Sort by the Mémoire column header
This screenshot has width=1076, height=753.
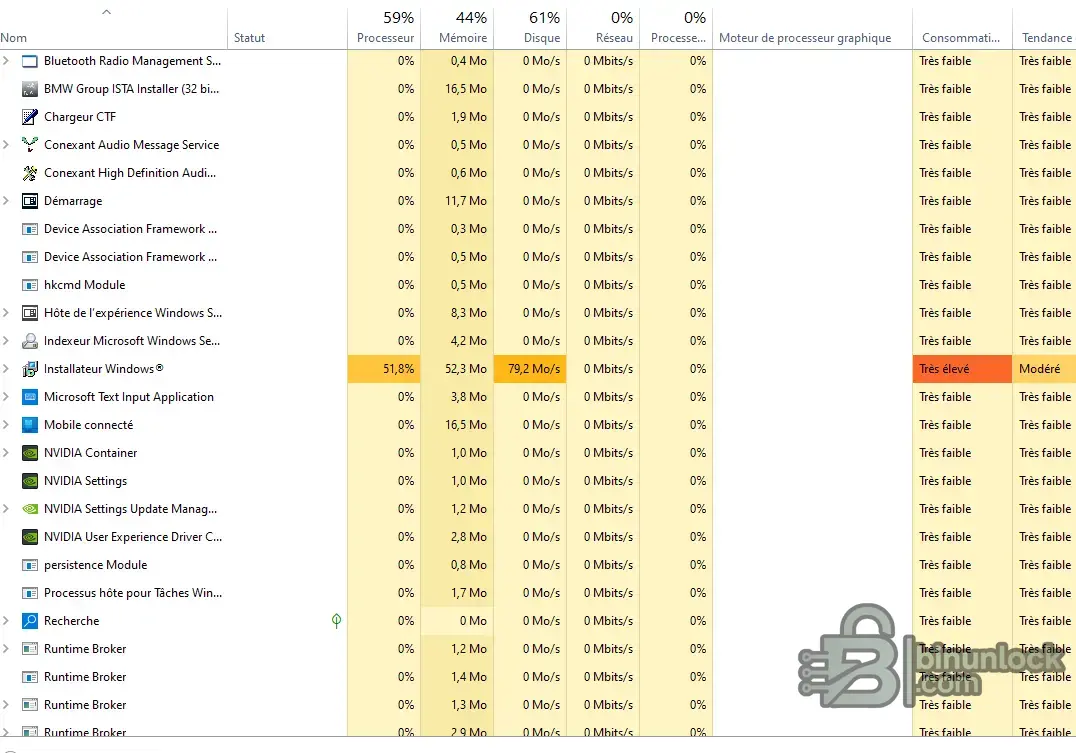457,27
